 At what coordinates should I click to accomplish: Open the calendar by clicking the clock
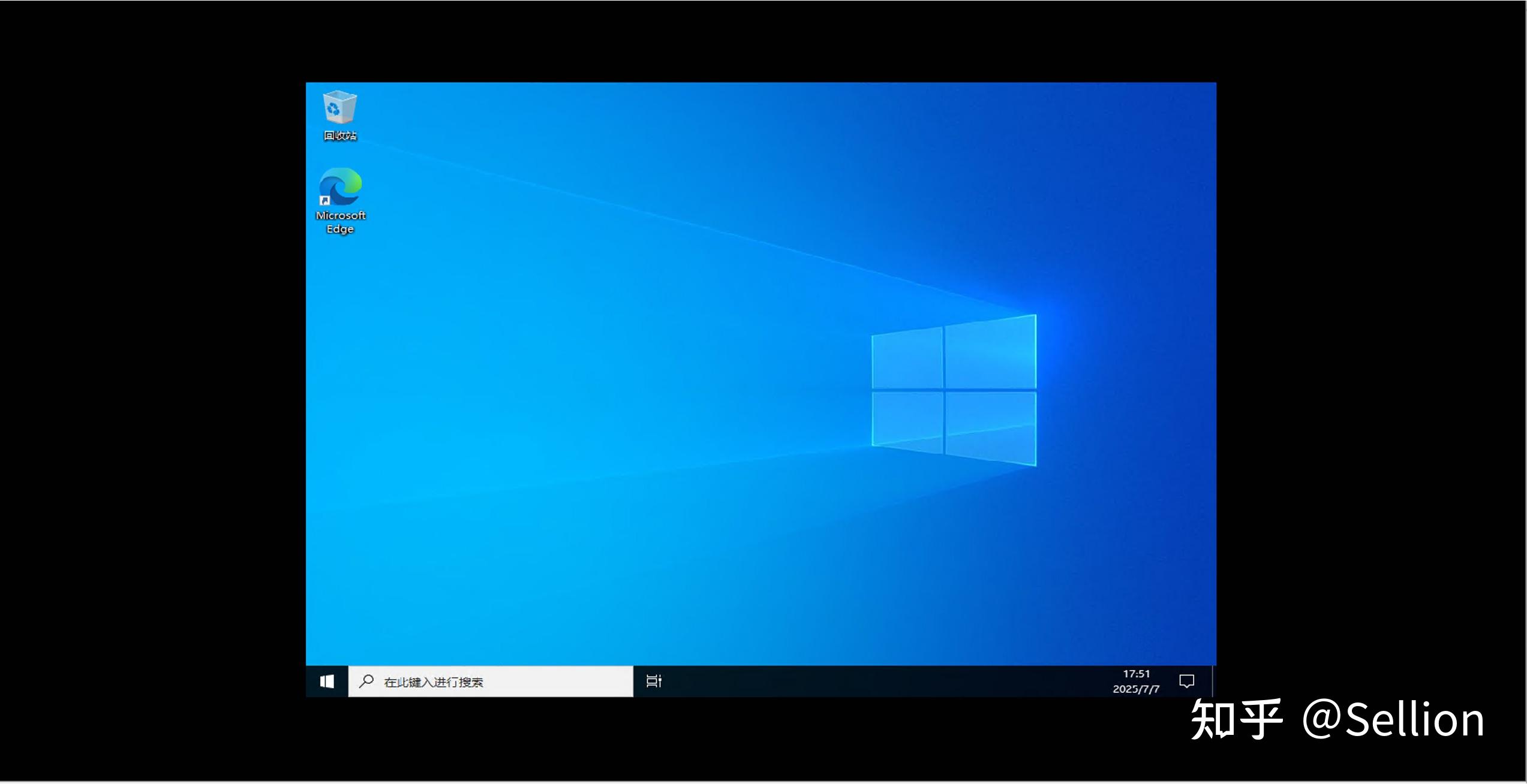point(1137,680)
